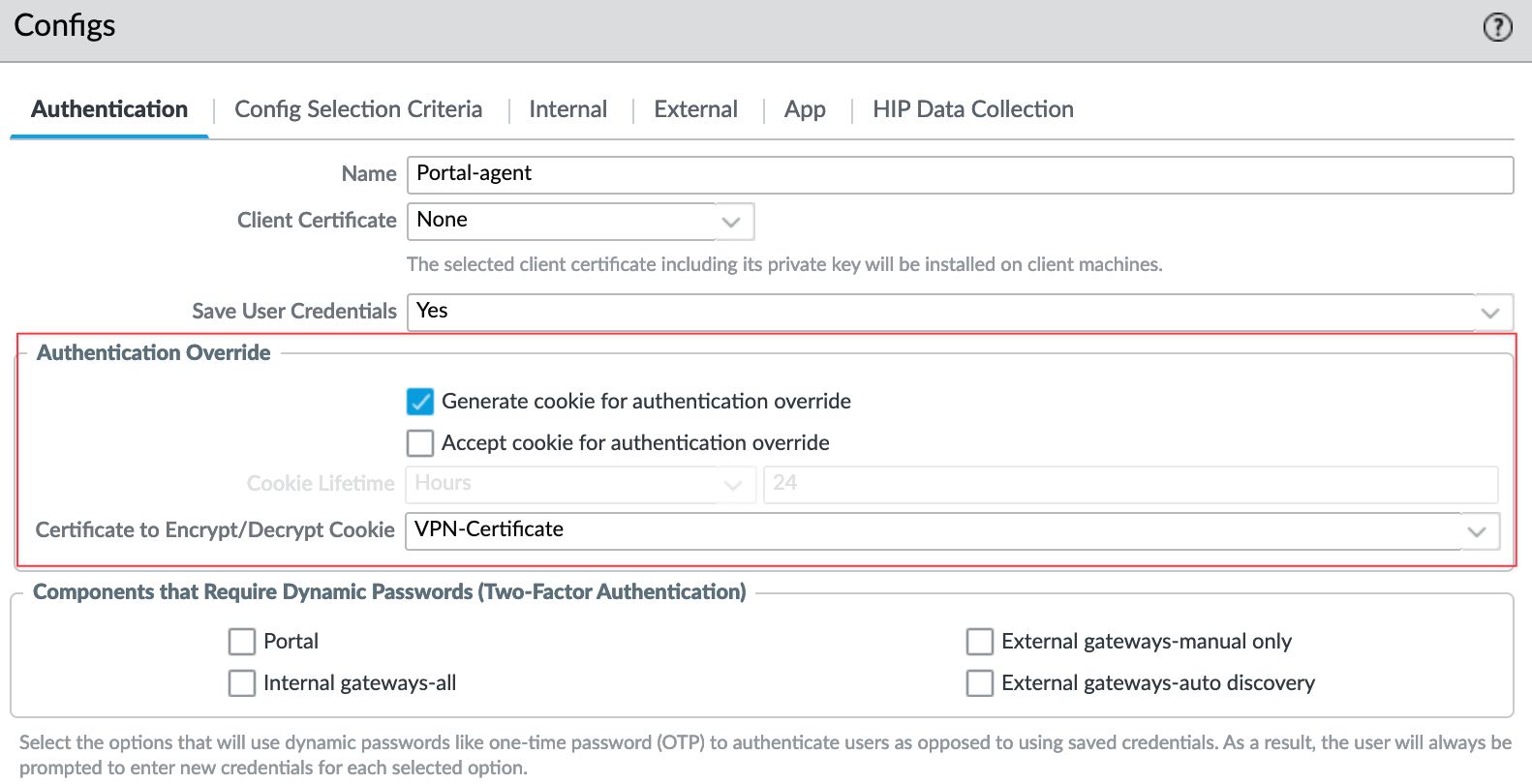Image resolution: width=1532 pixels, height=784 pixels.
Task: Tick the Internal gateways-all checkbox
Action: point(242,683)
